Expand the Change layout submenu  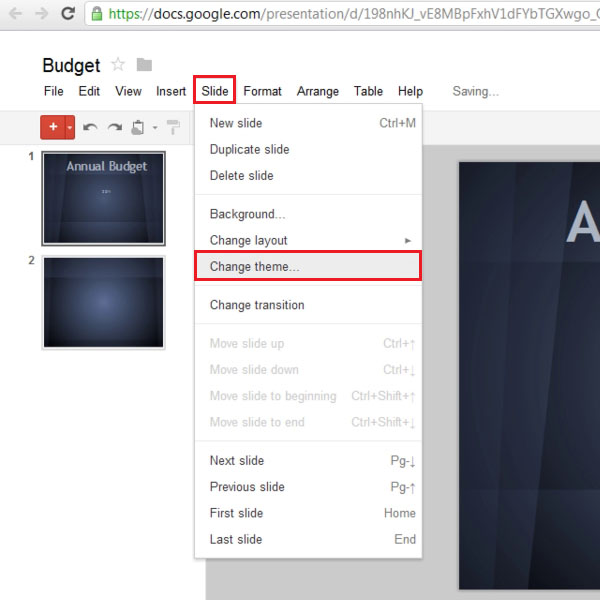308,240
